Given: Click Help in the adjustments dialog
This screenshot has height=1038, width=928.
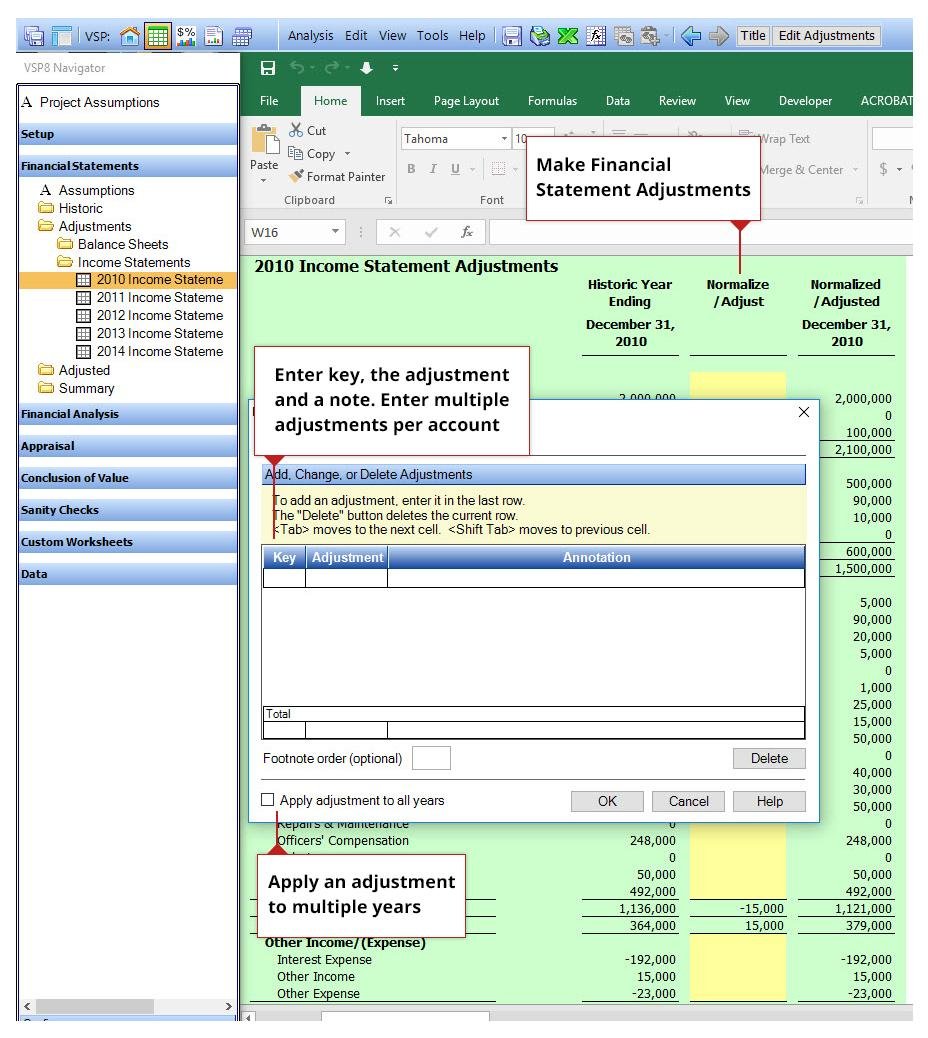Looking at the screenshot, I should [x=770, y=801].
